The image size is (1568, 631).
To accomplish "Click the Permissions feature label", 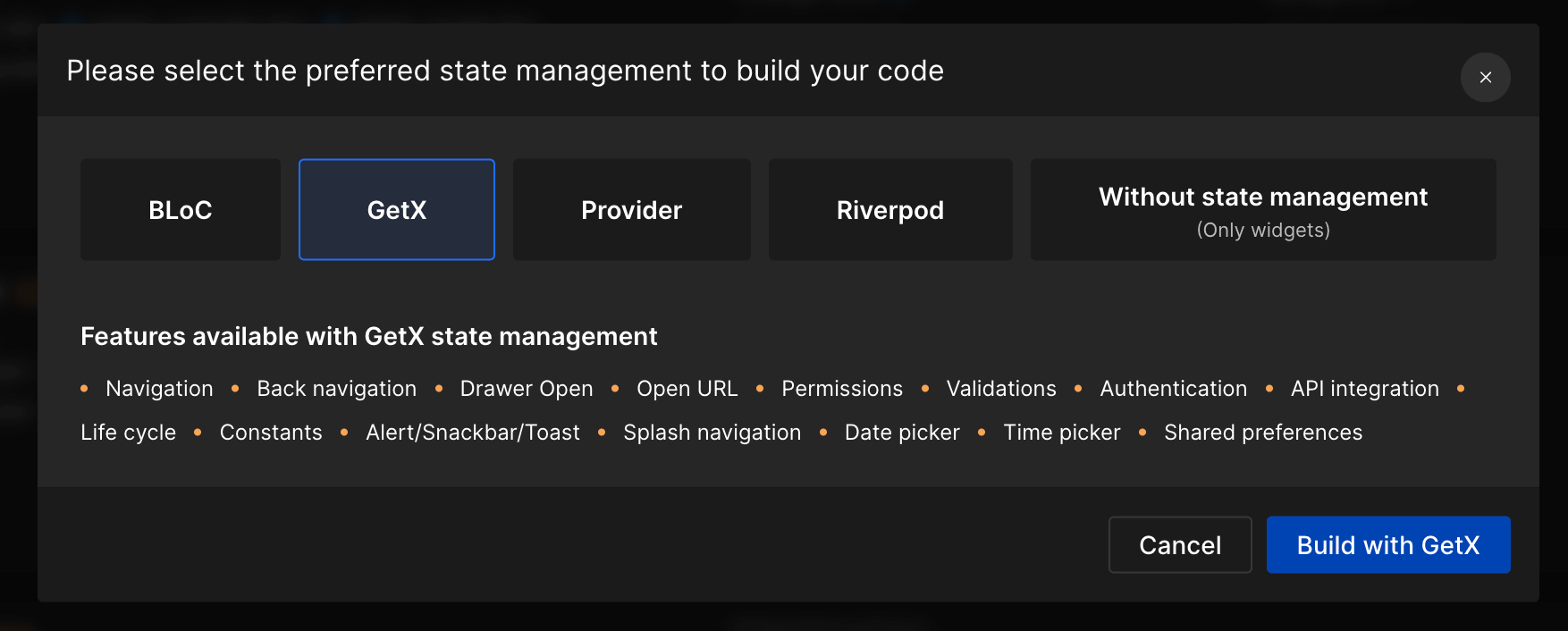I will tap(841, 389).
